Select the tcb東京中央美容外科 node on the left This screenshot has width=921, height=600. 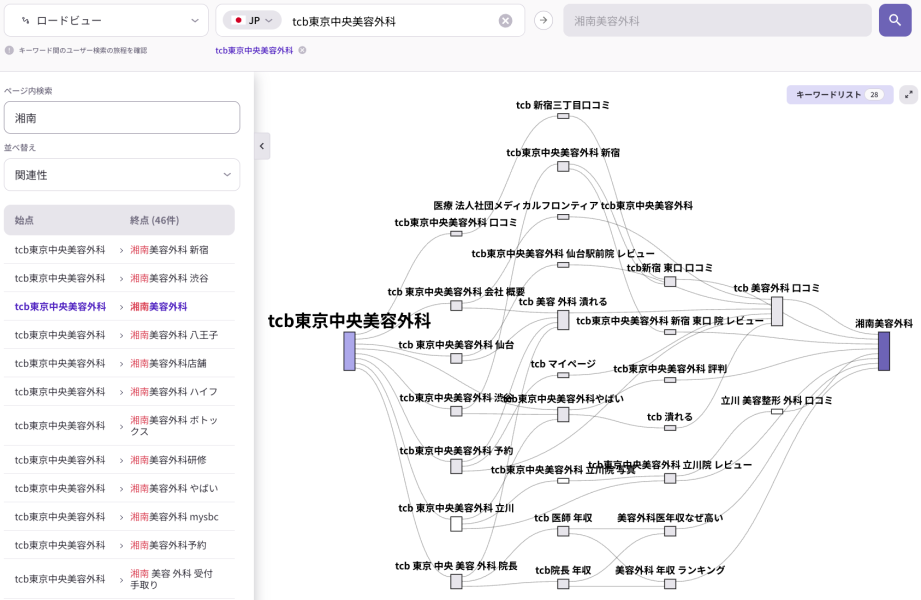[x=349, y=352]
